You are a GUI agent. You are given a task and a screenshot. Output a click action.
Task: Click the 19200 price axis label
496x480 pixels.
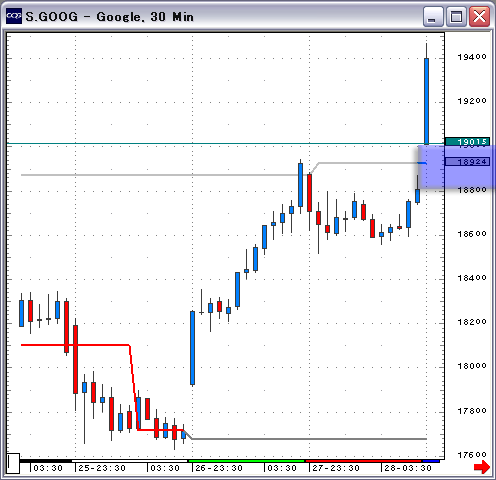pos(472,101)
